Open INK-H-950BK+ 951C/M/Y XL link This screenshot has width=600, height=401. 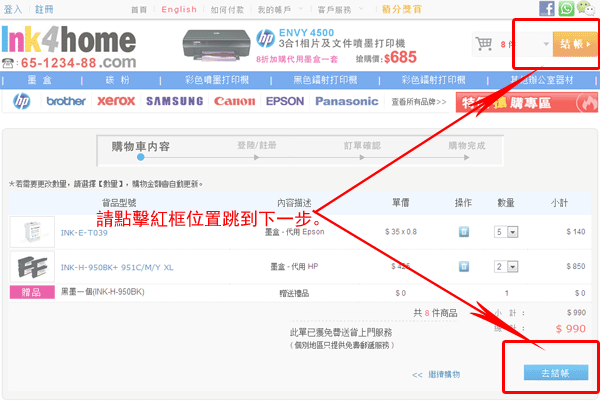(x=117, y=267)
